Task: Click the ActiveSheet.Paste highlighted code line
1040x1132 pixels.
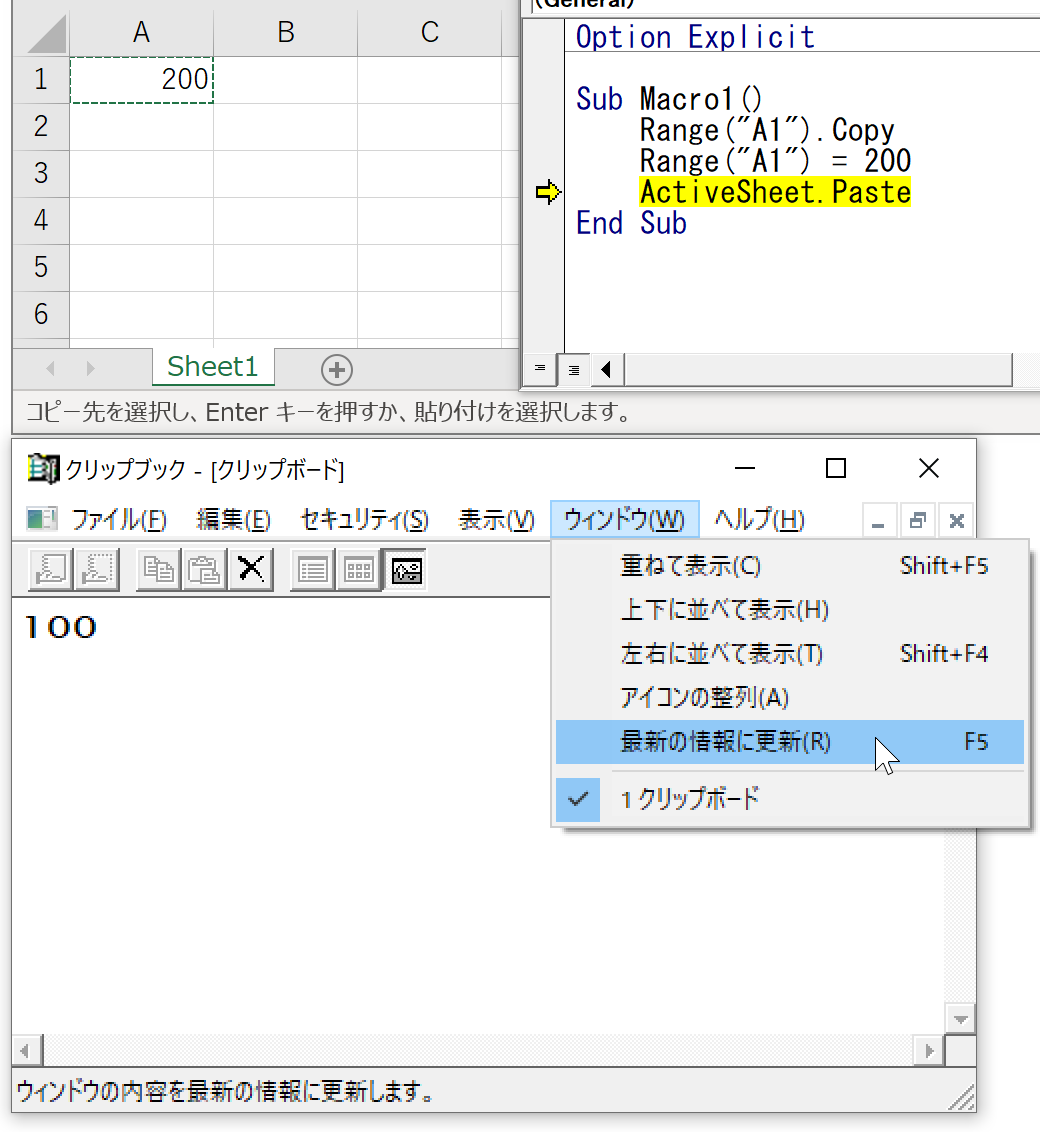Action: pos(775,192)
